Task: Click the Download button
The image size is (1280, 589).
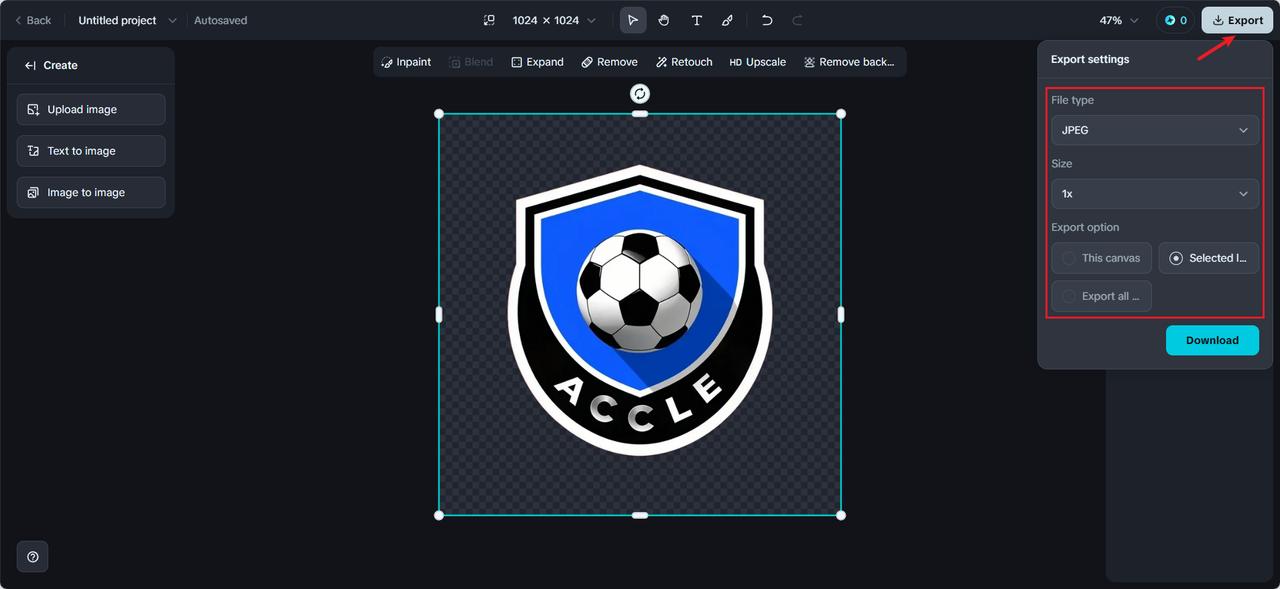Action: [x=1212, y=340]
